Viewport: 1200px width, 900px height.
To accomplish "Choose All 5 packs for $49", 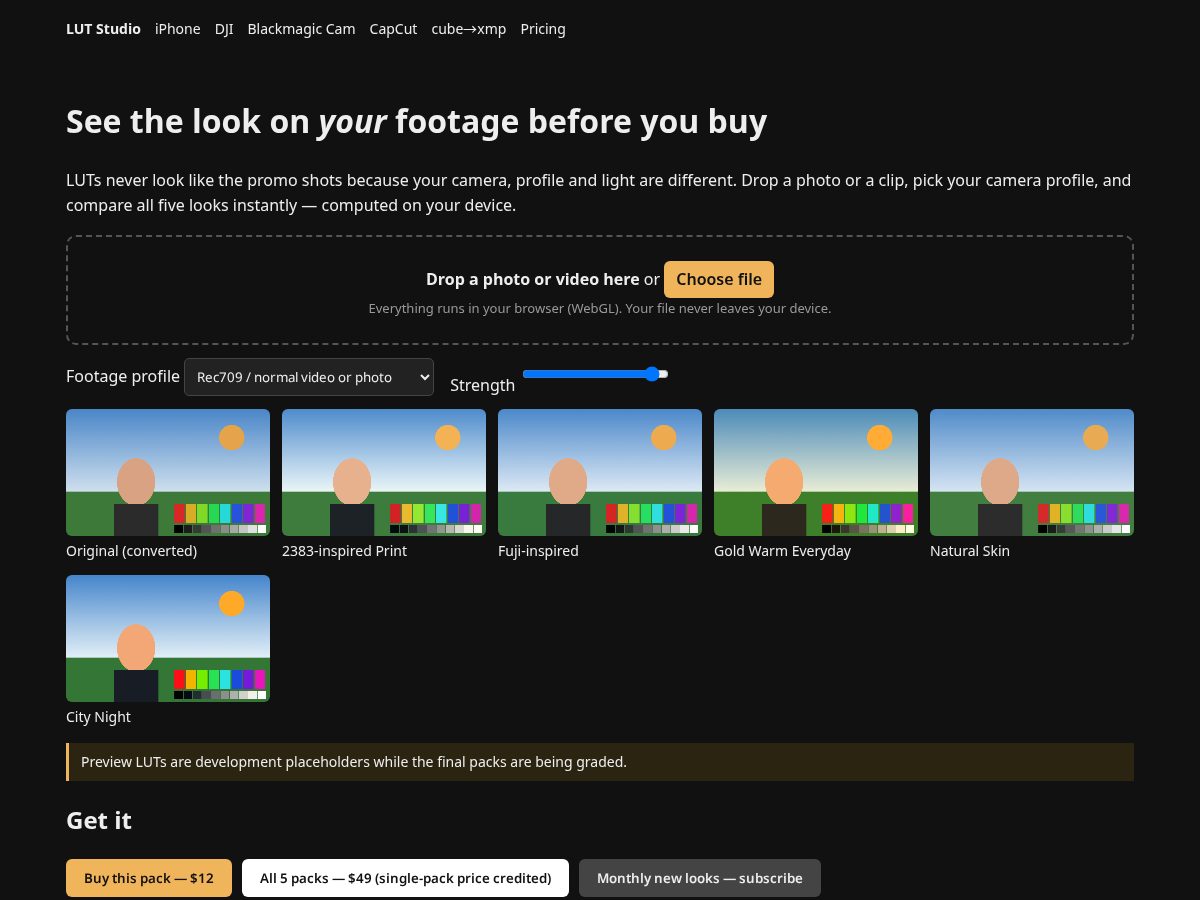I will tap(405, 878).
